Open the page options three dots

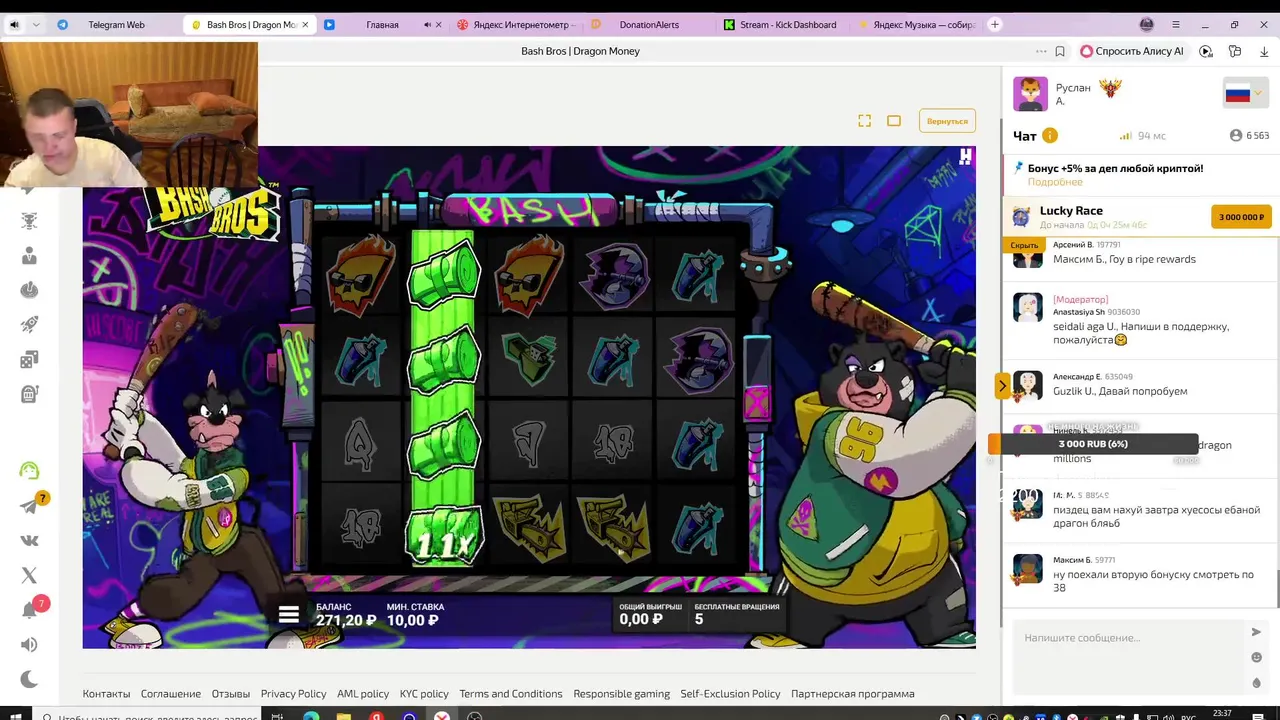point(1041,51)
